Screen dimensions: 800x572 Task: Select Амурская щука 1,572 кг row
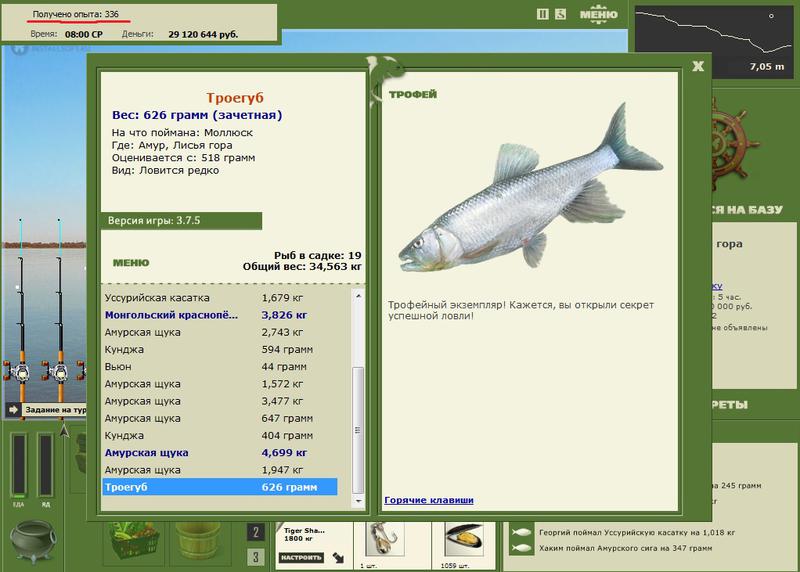[x=219, y=384]
